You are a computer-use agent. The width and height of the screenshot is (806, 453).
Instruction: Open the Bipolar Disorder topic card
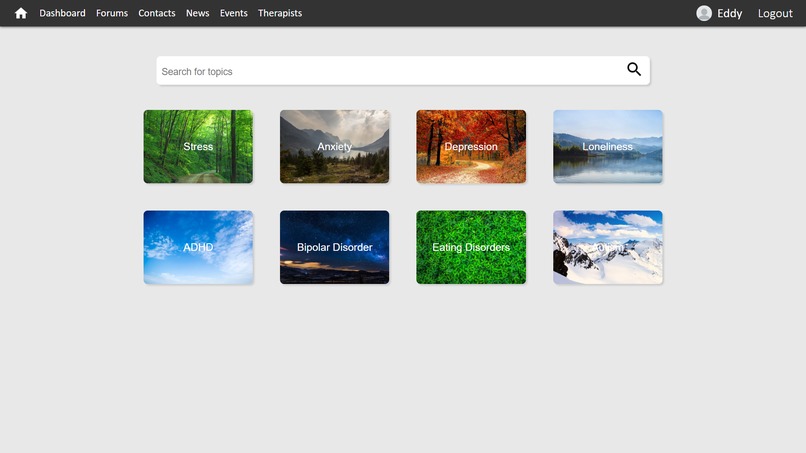click(335, 247)
